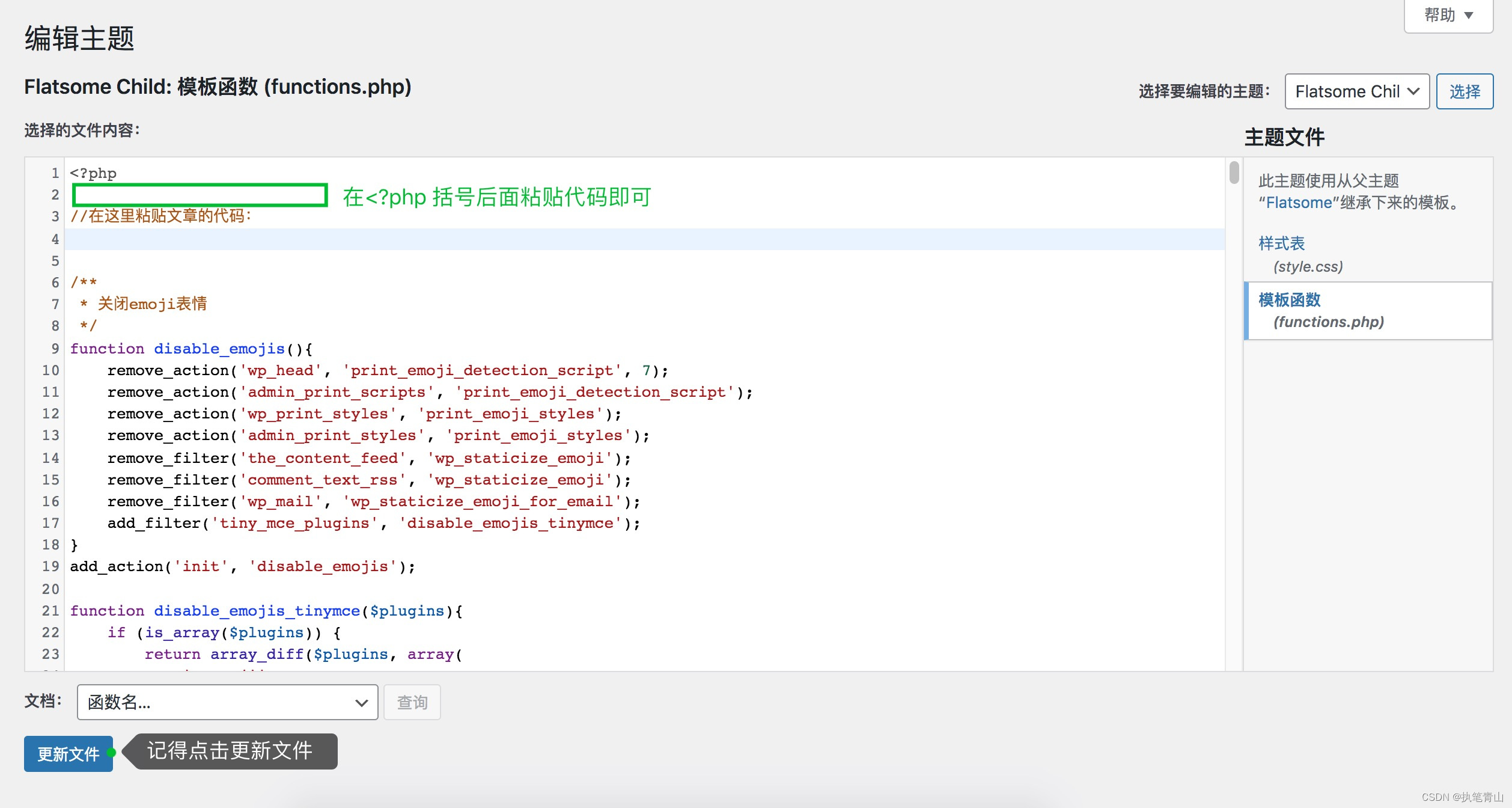Click the 主题文件 heading
The image size is (1512, 808).
[1284, 137]
